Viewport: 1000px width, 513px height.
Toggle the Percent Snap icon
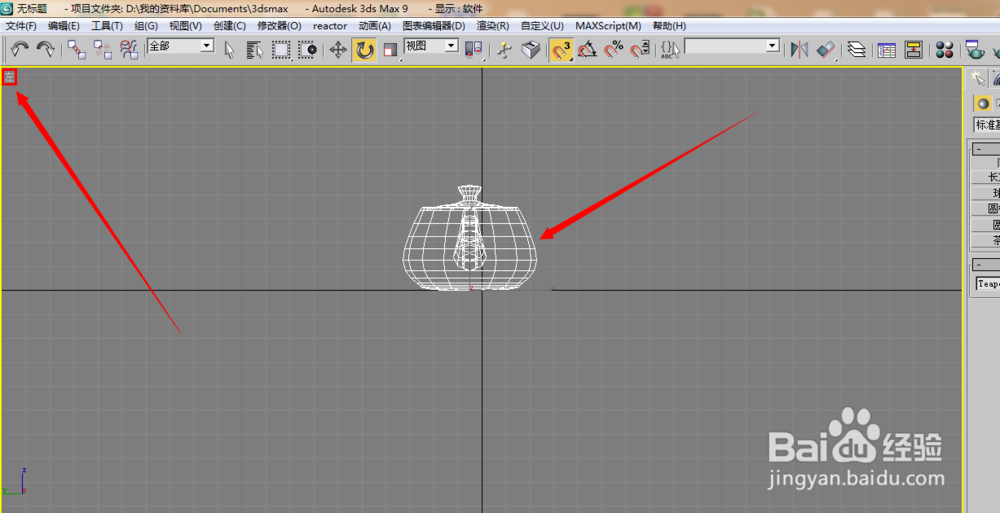pyautogui.click(x=614, y=49)
